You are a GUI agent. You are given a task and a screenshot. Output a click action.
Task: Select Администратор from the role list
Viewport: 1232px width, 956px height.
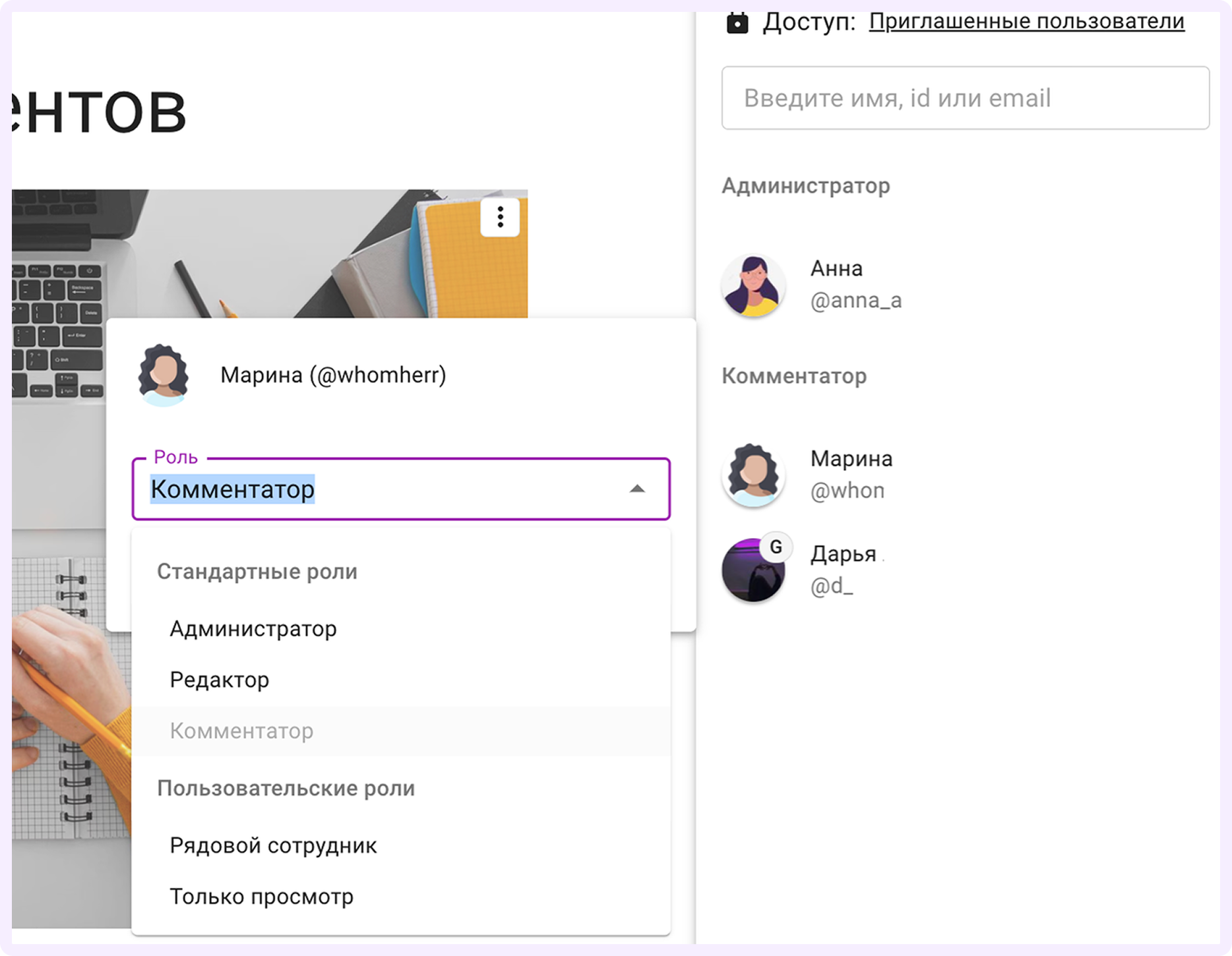253,629
